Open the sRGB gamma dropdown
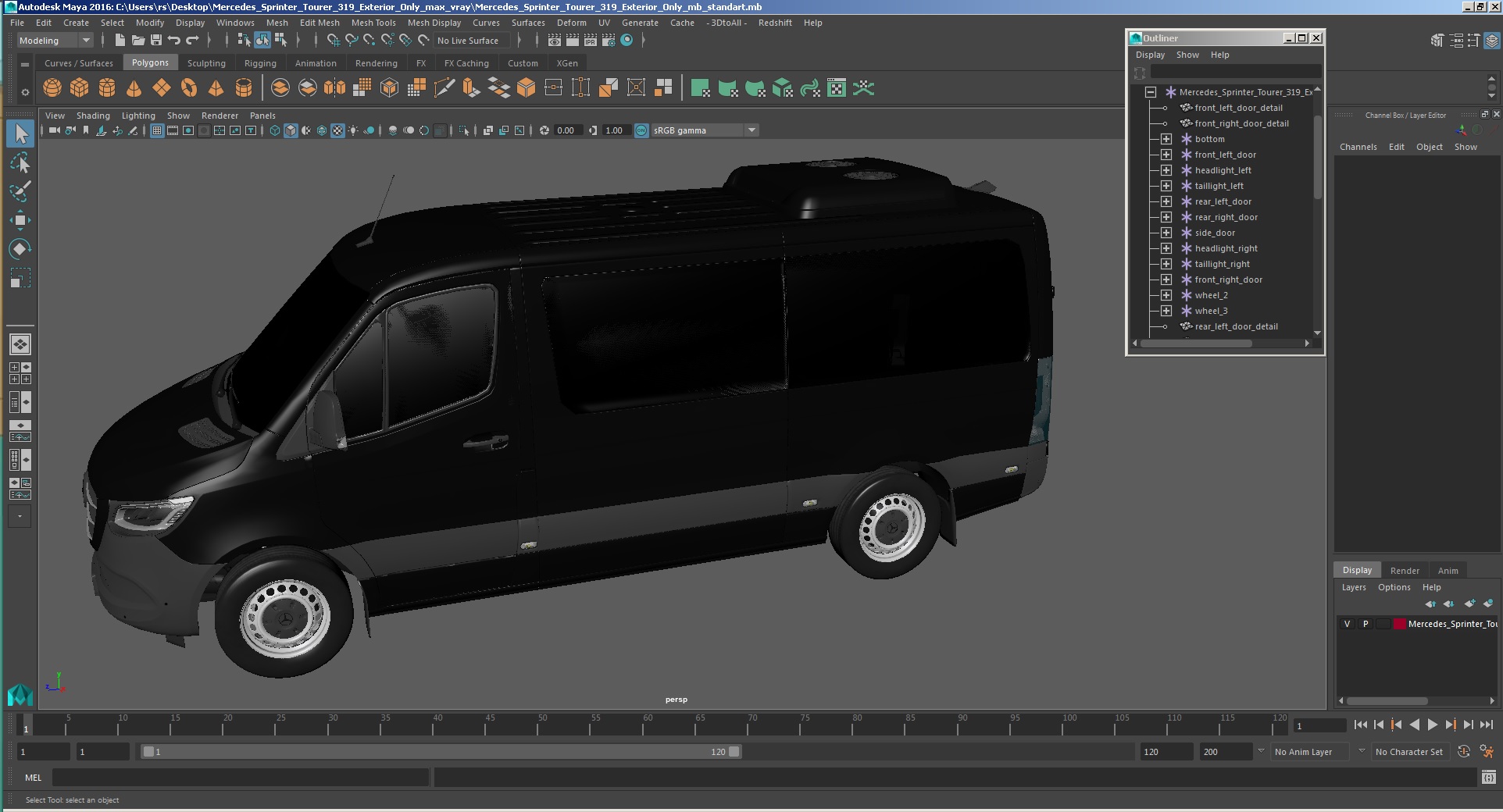Viewport: 1503px width, 812px height. 705,130
